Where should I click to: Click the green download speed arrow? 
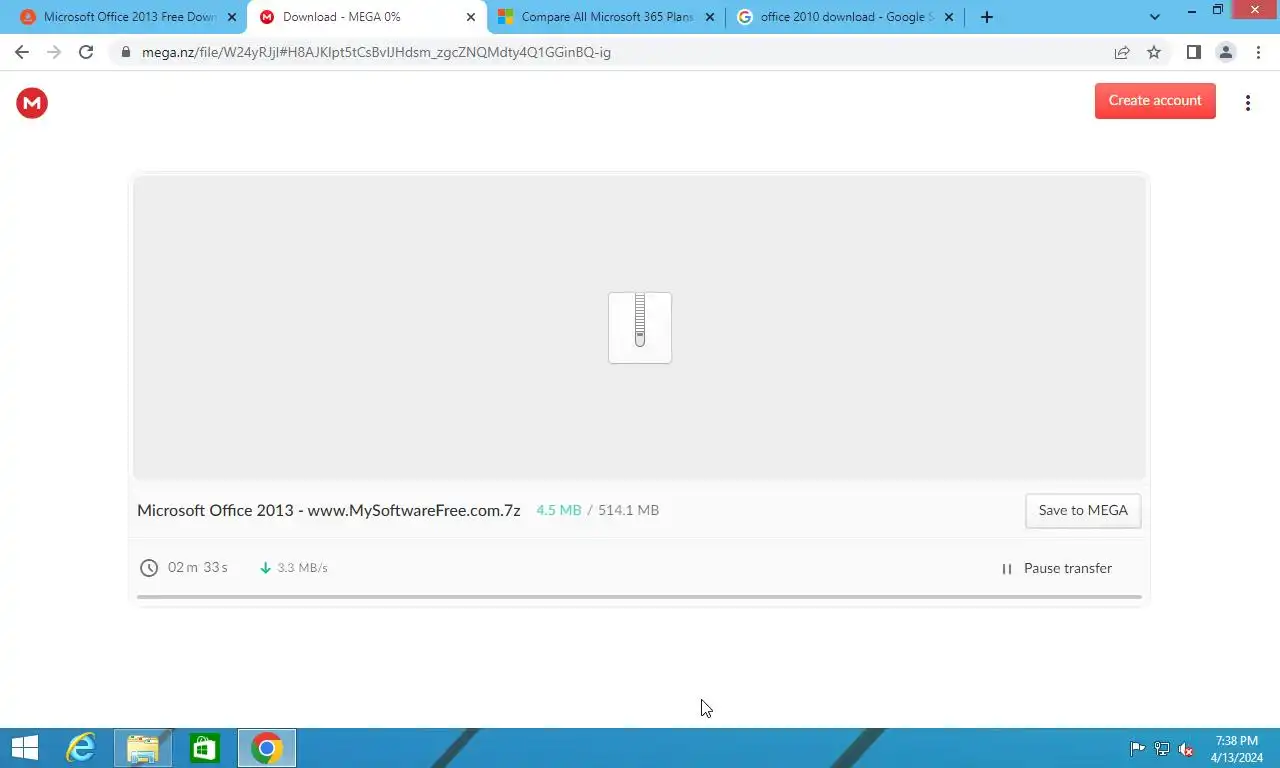click(x=265, y=568)
